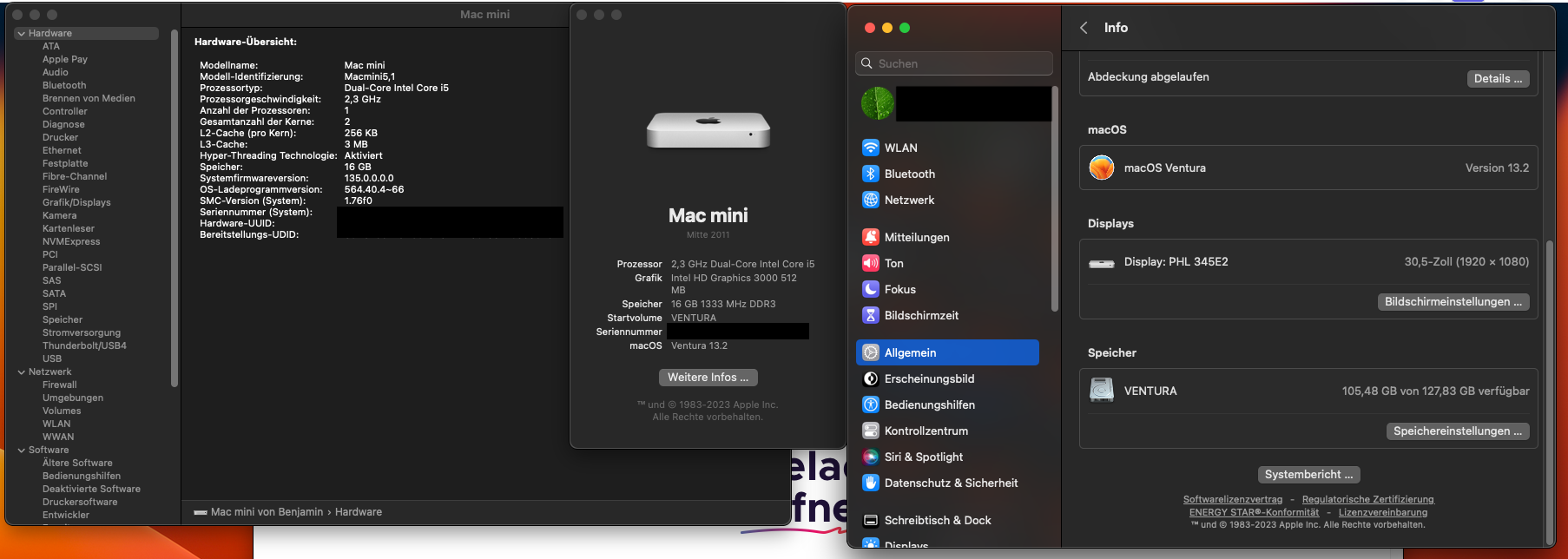Click Hardware in the path bar
The width and height of the screenshot is (1568, 559).
(359, 512)
